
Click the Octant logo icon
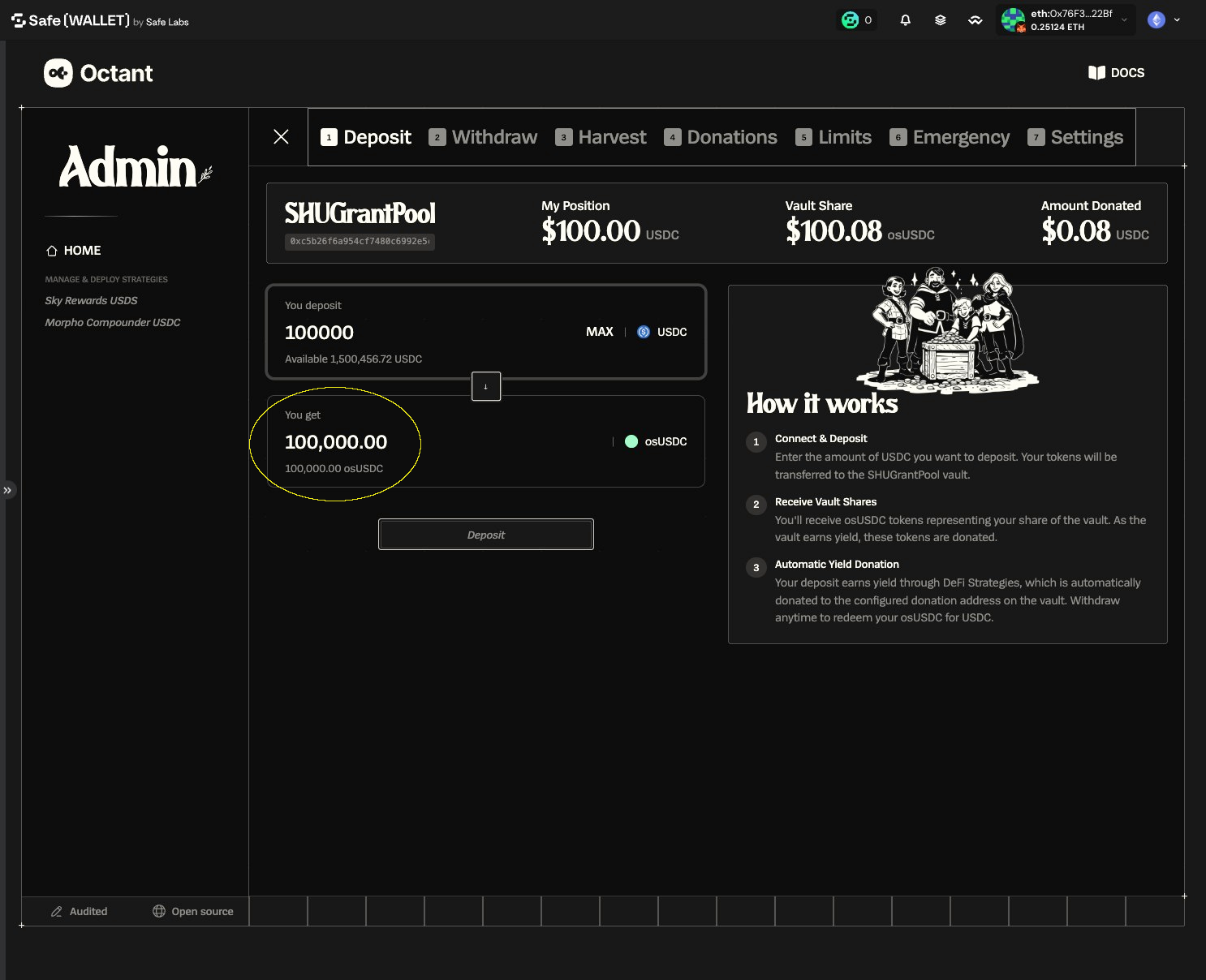(58, 73)
